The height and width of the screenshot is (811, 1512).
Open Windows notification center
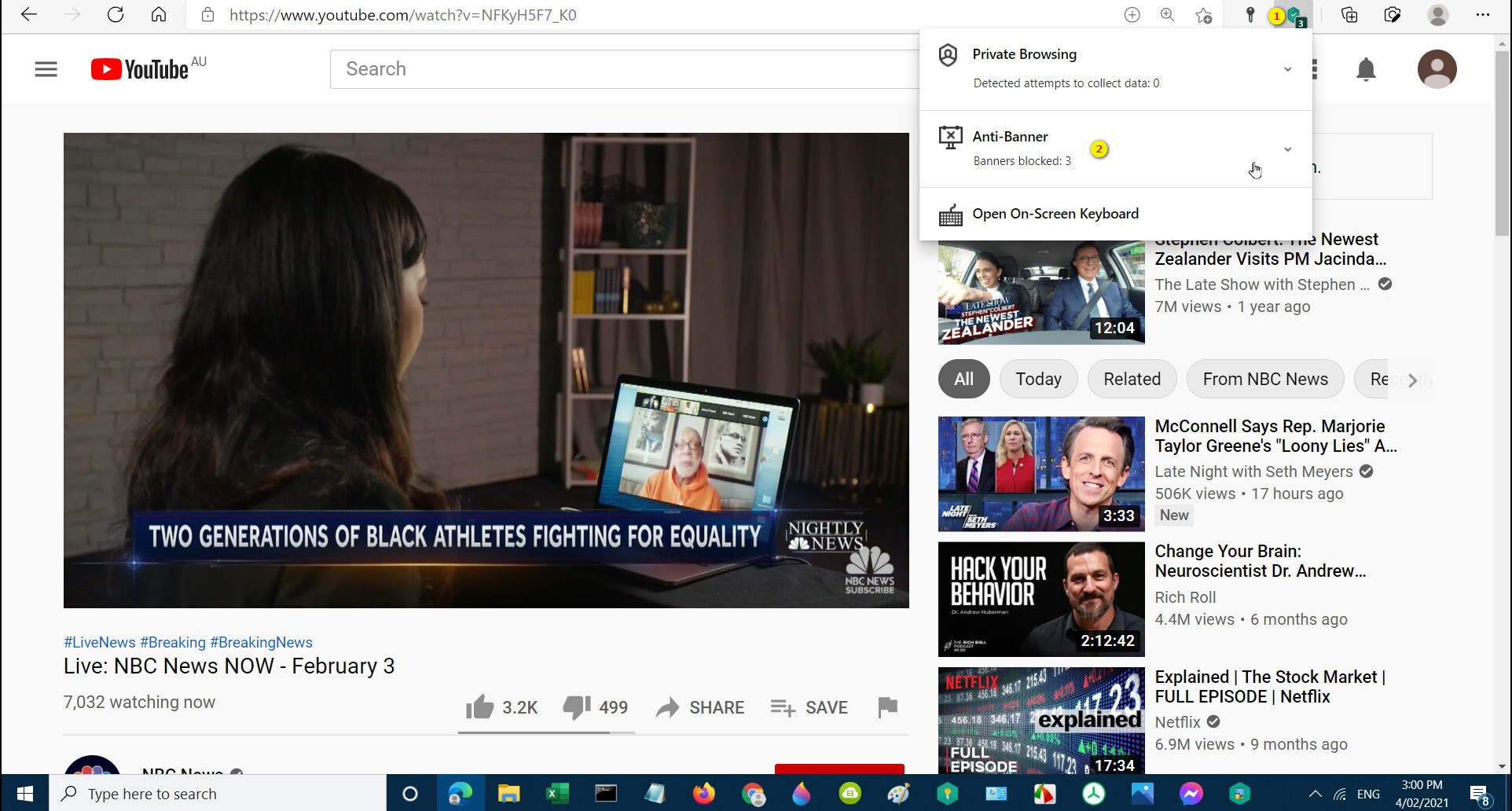(1480, 794)
